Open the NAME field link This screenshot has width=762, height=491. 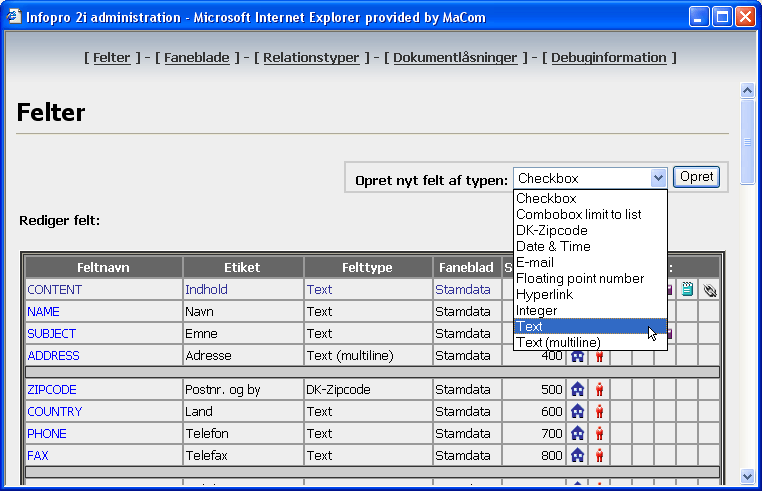coord(43,312)
